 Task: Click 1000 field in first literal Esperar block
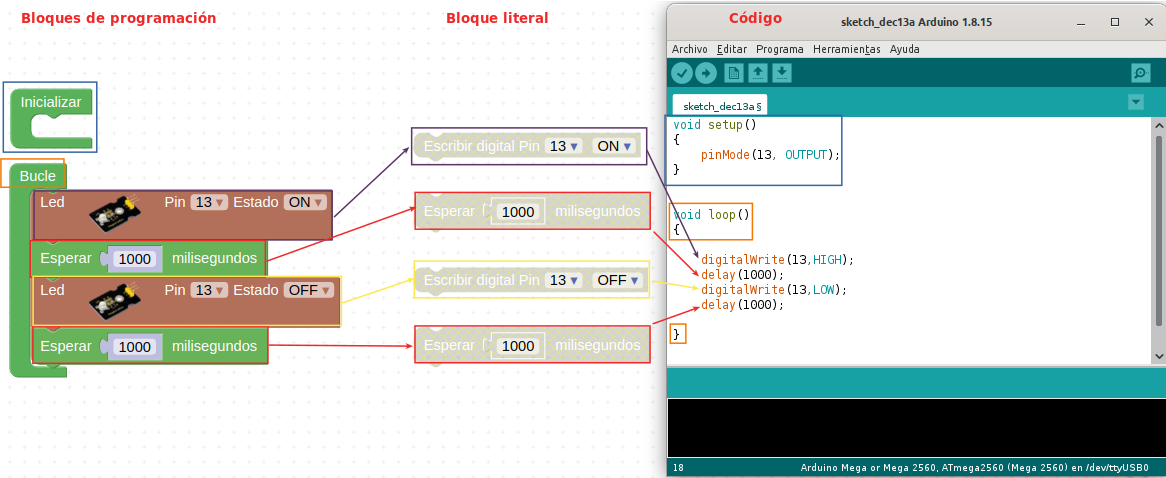click(518, 212)
